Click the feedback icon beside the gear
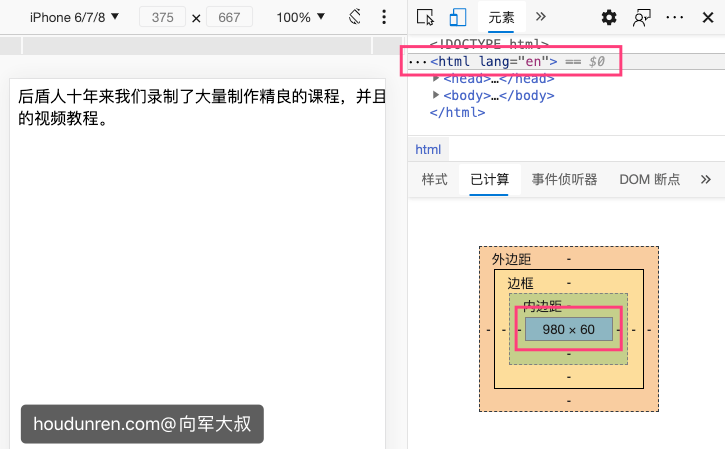The width and height of the screenshot is (725, 449). (x=641, y=17)
